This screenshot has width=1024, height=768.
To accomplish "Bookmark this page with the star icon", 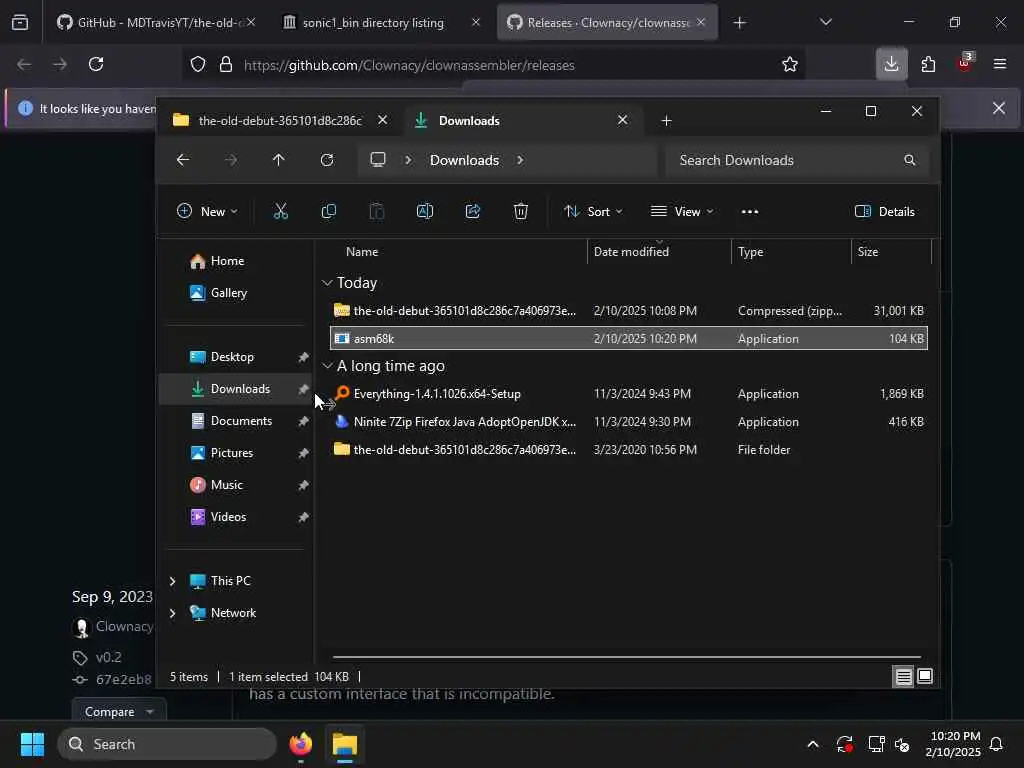I will pos(790,65).
